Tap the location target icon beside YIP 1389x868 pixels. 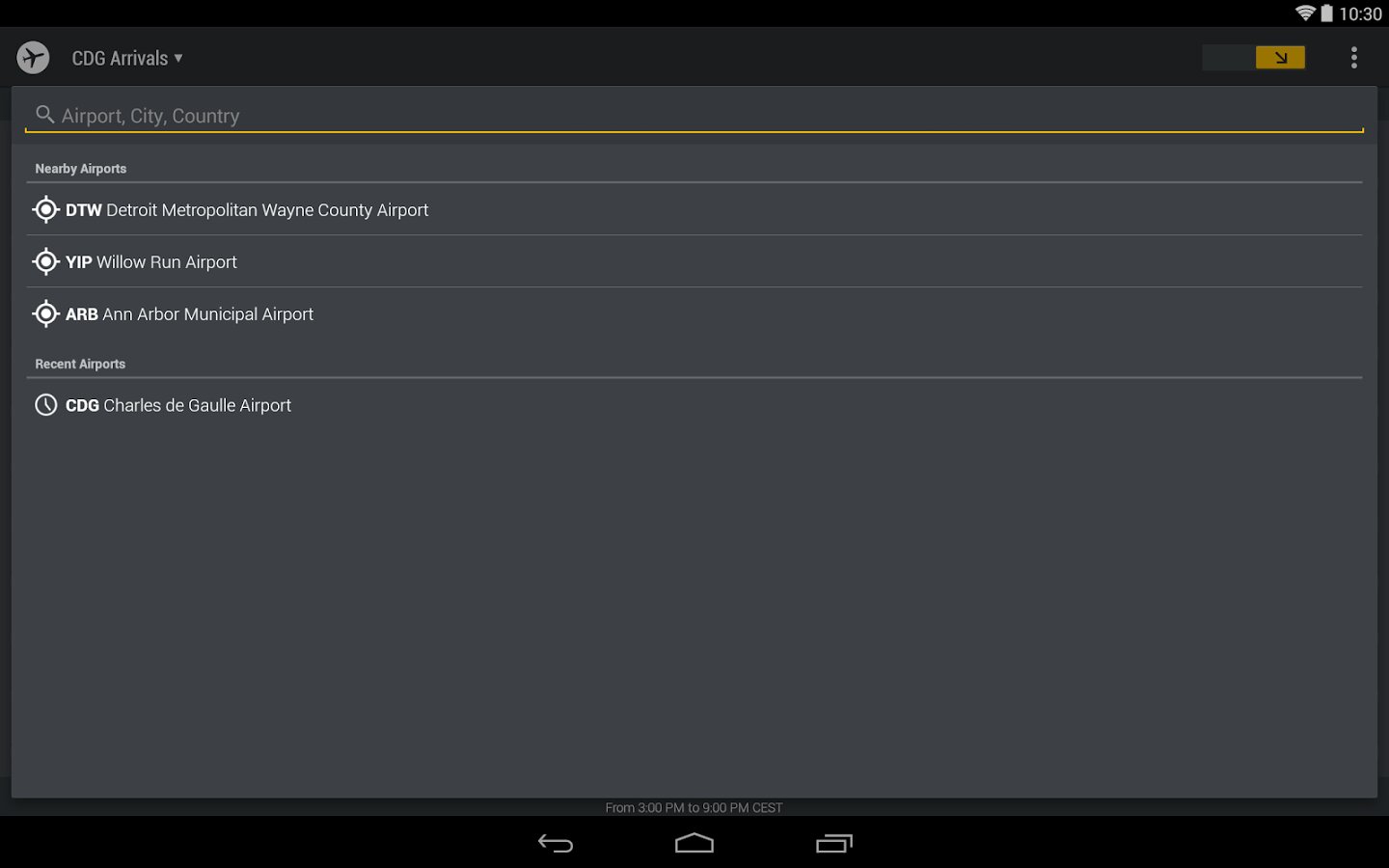[x=45, y=261]
